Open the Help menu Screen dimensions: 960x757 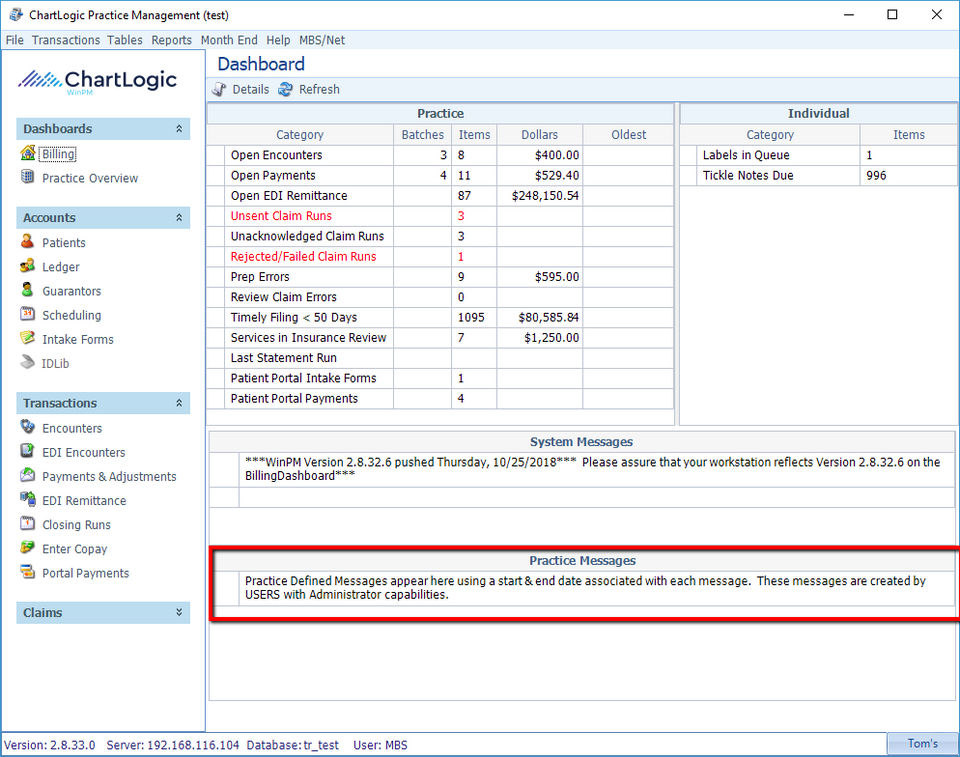[278, 40]
